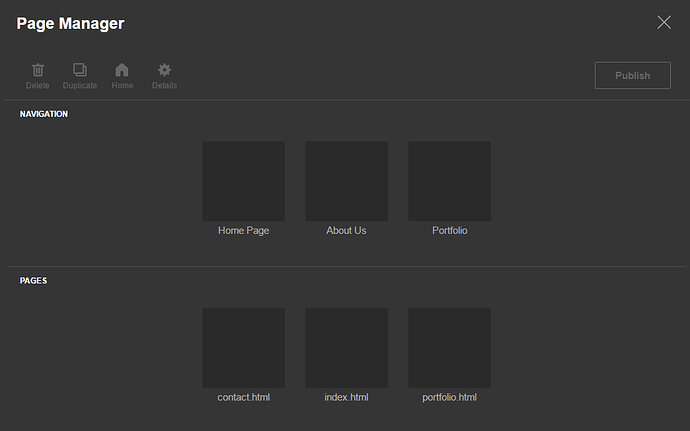
Task: Set as Home using house icon
Action: pyautogui.click(x=122, y=70)
